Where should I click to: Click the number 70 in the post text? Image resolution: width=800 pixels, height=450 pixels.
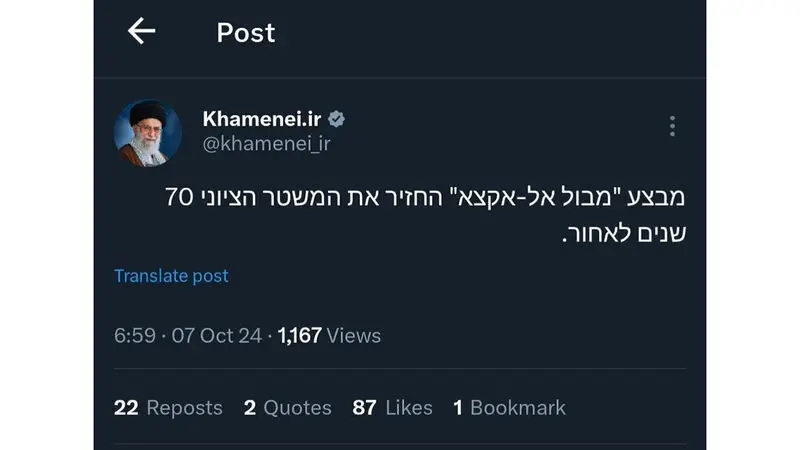tap(179, 197)
